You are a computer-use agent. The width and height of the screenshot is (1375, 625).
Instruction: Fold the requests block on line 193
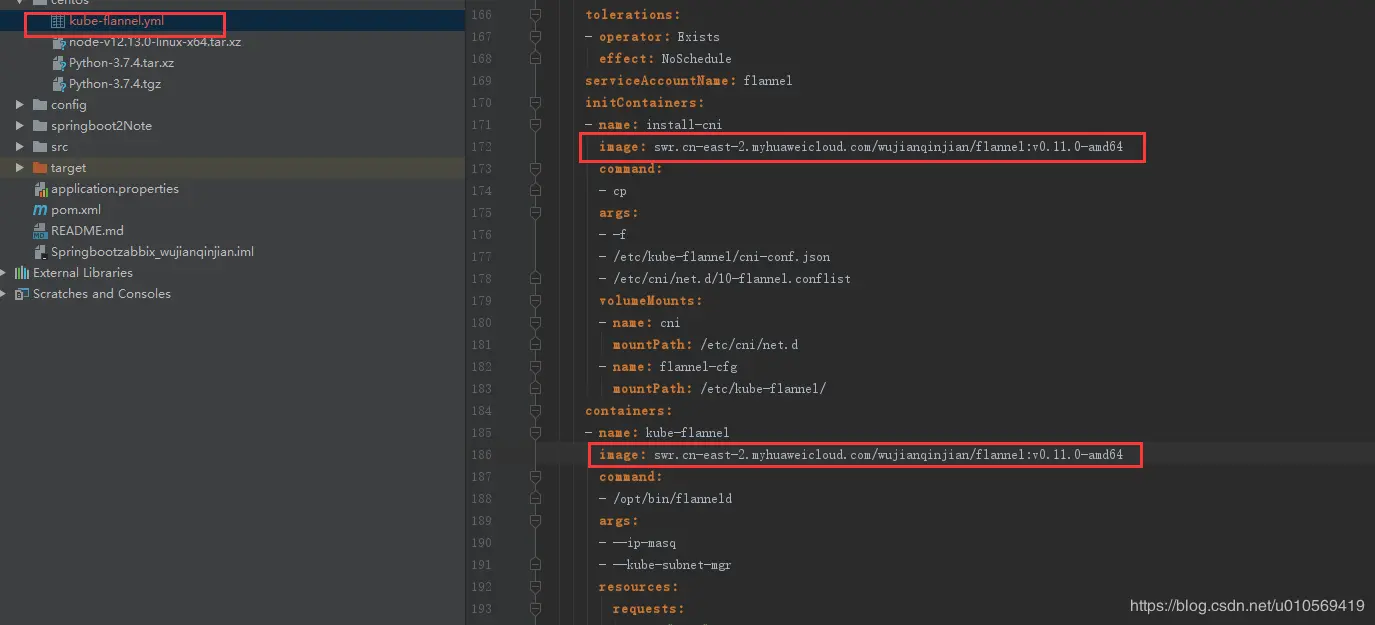click(536, 609)
